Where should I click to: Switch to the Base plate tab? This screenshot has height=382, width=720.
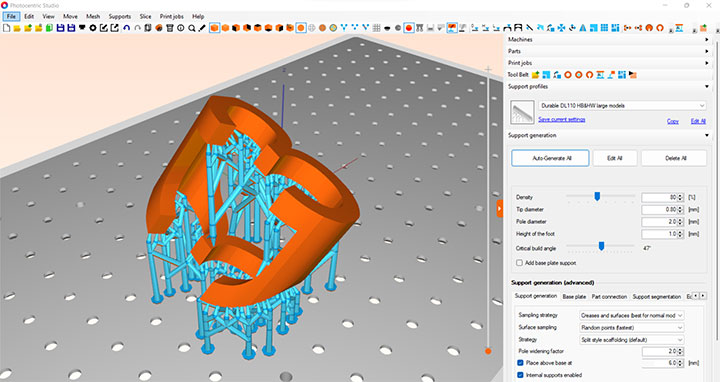(x=574, y=297)
